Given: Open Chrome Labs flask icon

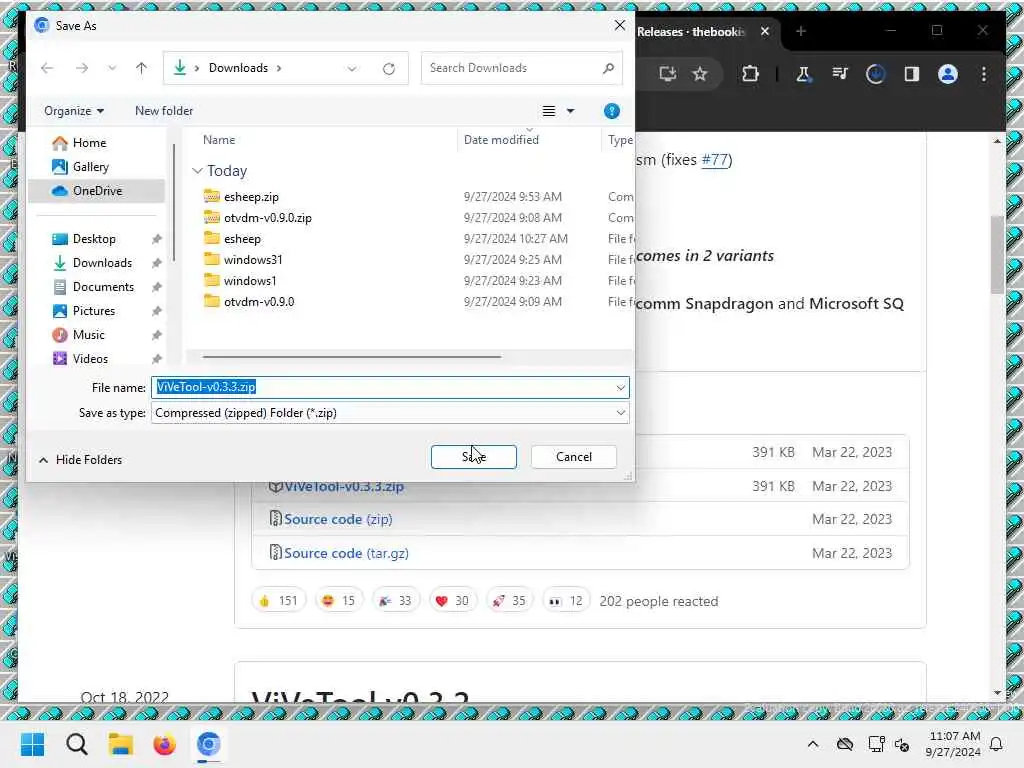Looking at the screenshot, I should pos(803,74).
